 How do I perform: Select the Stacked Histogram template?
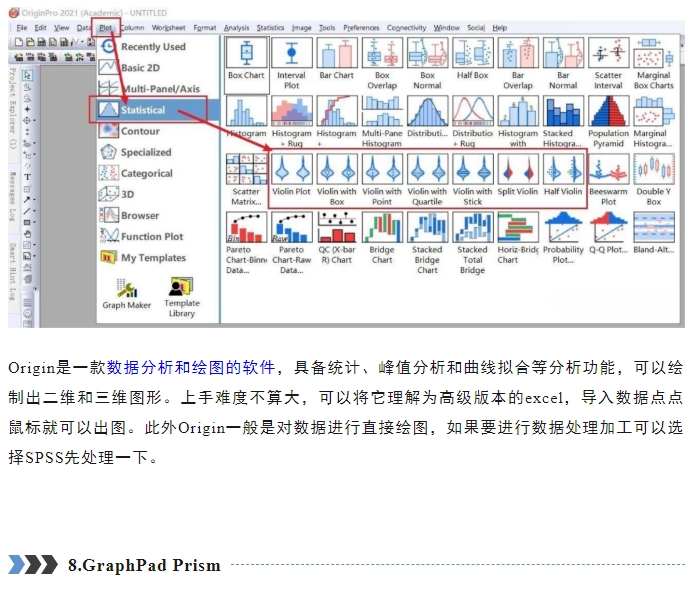(x=563, y=122)
